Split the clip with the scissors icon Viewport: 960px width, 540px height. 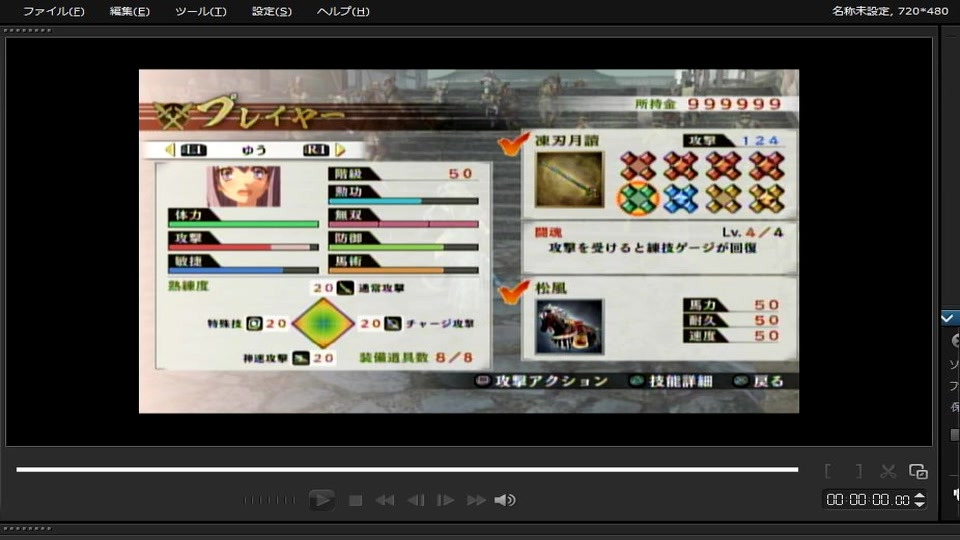coord(888,471)
